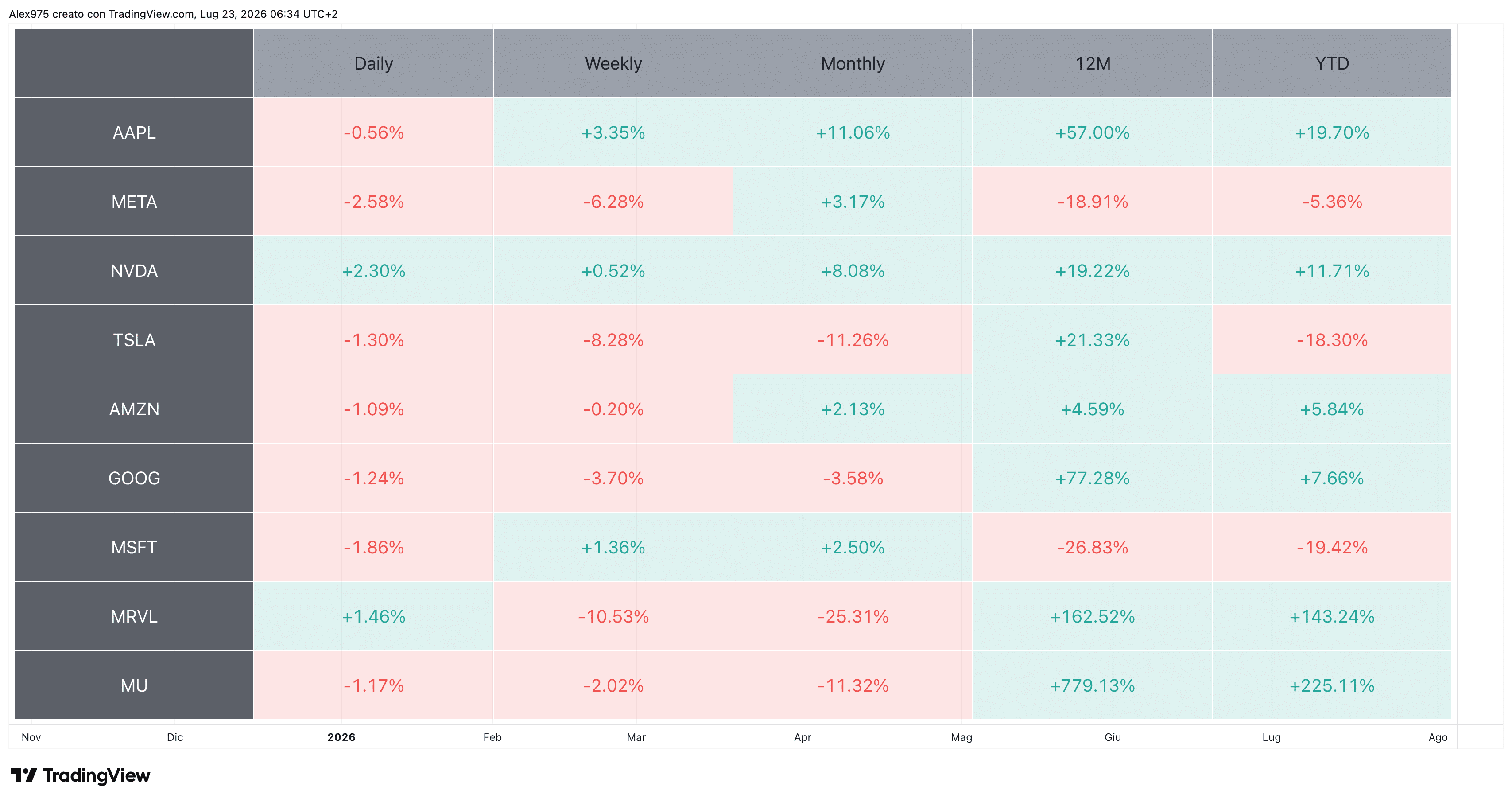The height and width of the screenshot is (802, 1512).
Task: Click the YTD column header
Action: point(1332,63)
